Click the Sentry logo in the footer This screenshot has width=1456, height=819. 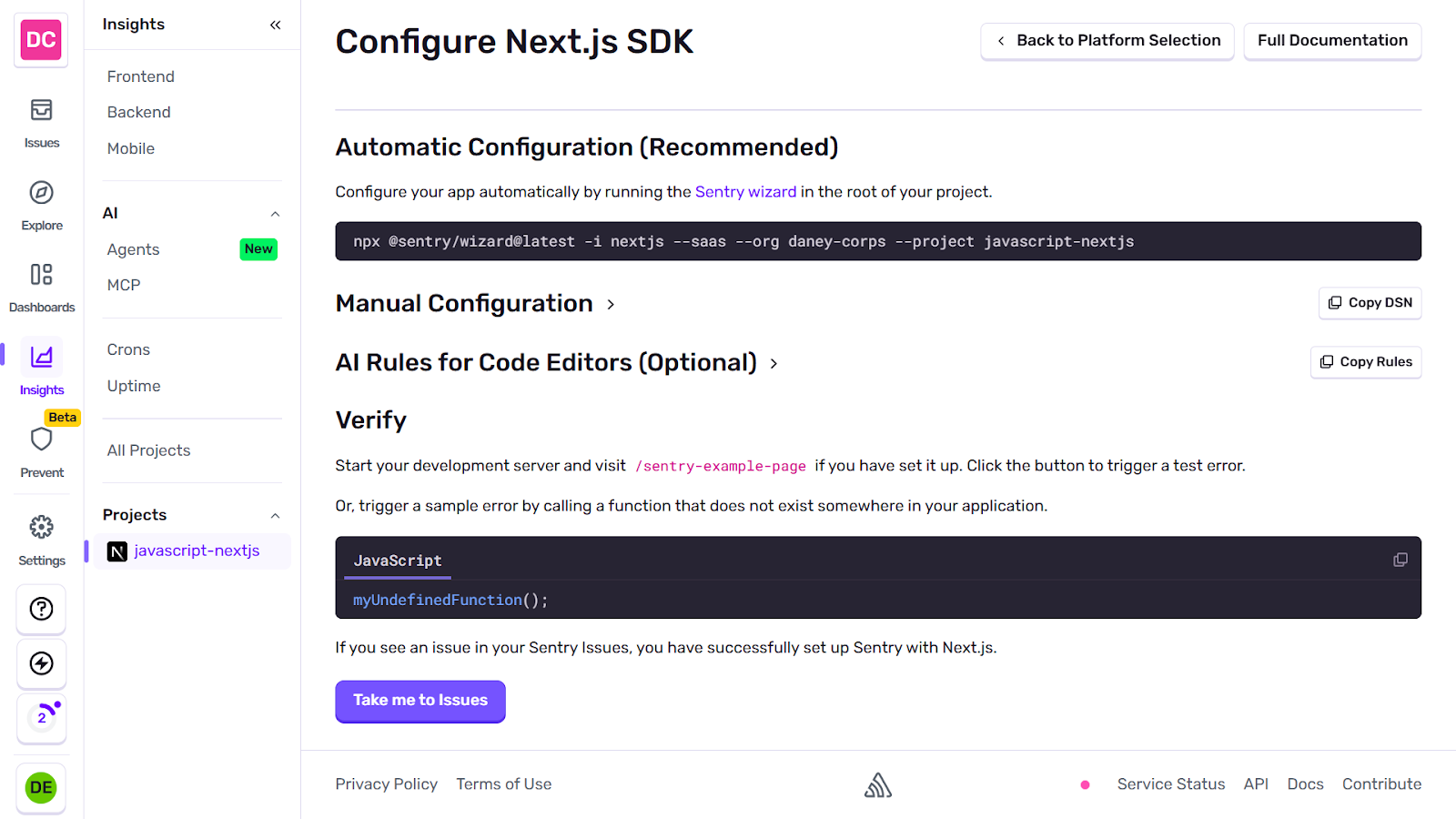[877, 784]
